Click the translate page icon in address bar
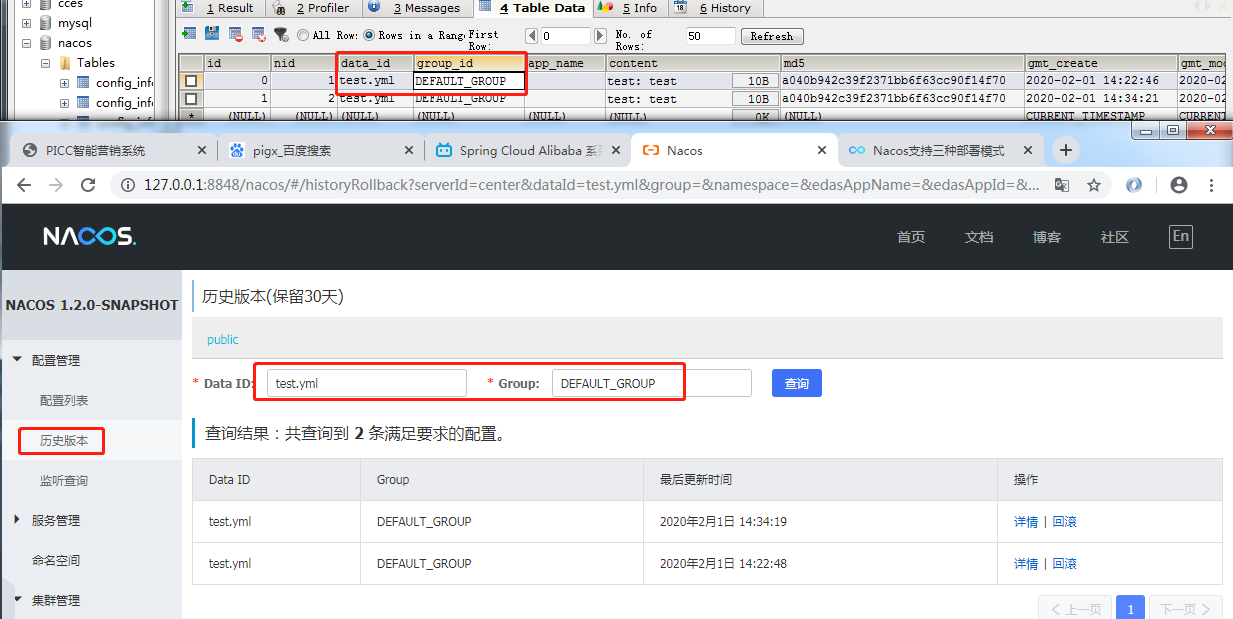 coord(1062,185)
